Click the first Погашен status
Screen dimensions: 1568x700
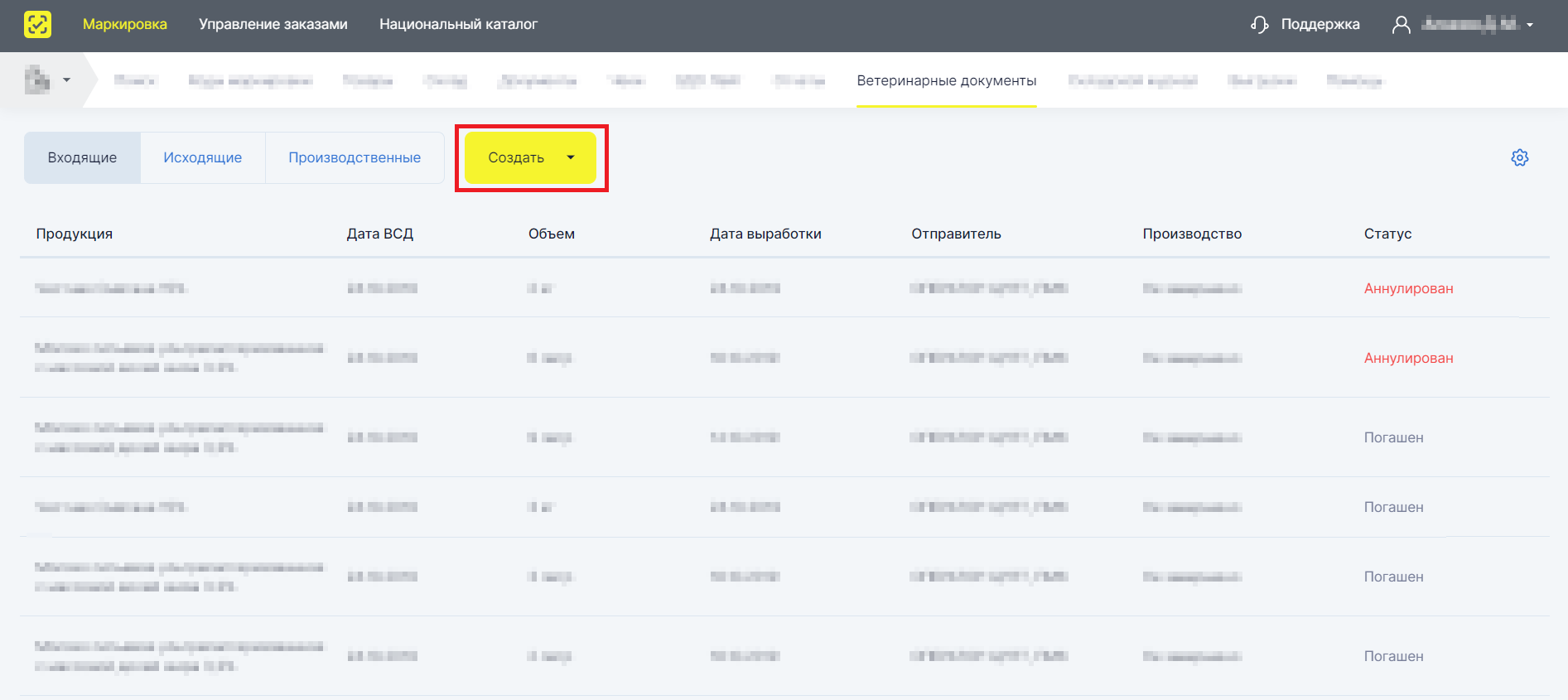click(1394, 437)
